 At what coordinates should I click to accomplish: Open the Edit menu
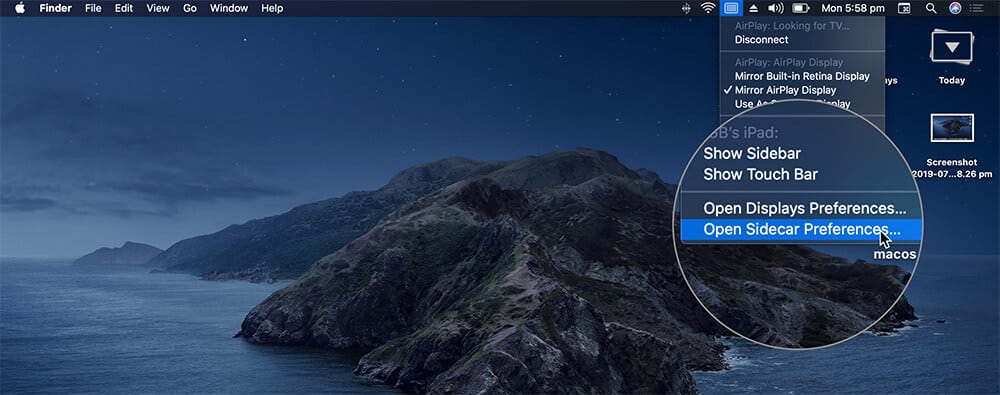[x=124, y=8]
